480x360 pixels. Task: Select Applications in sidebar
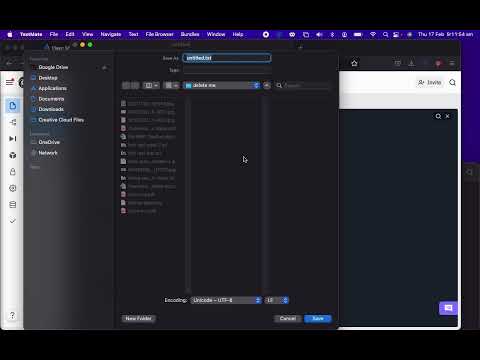coord(52,88)
